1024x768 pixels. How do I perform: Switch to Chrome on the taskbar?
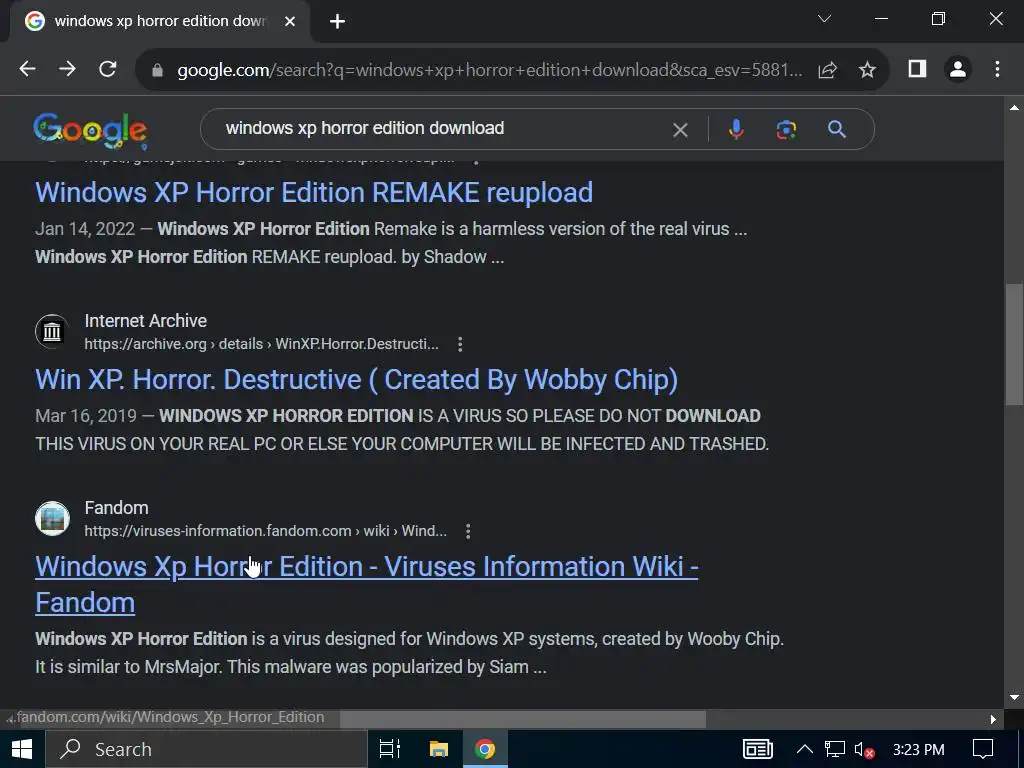(x=485, y=749)
